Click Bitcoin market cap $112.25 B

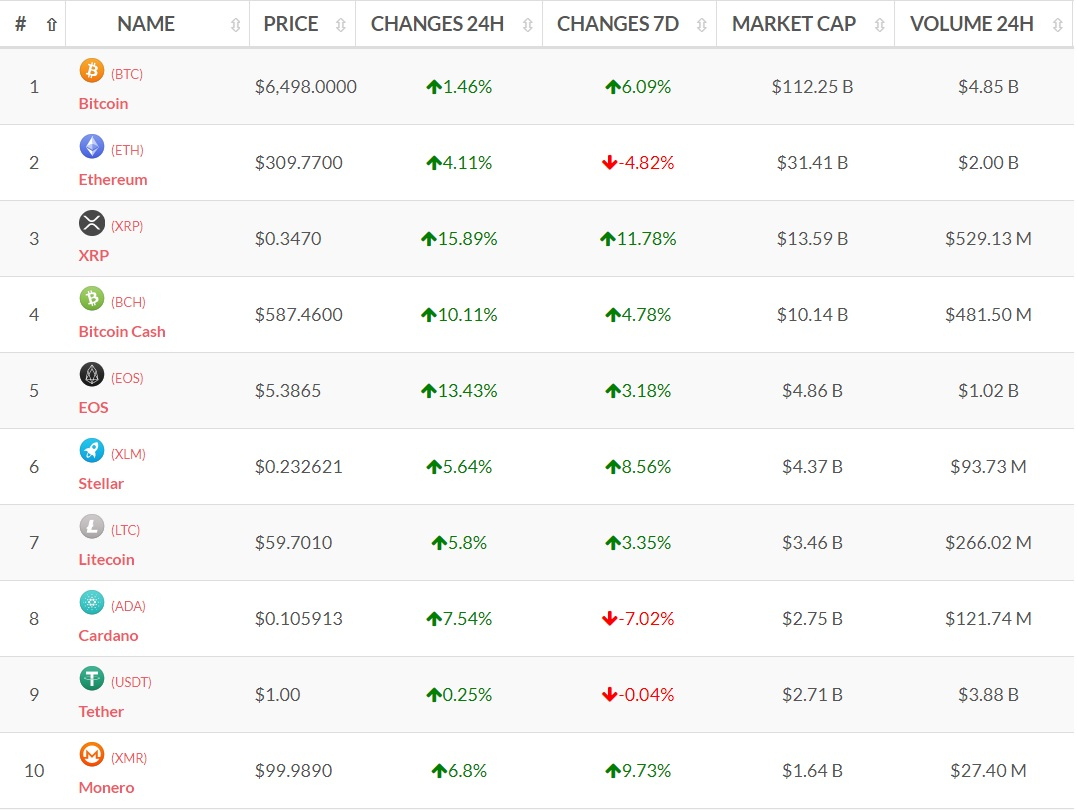coord(813,87)
